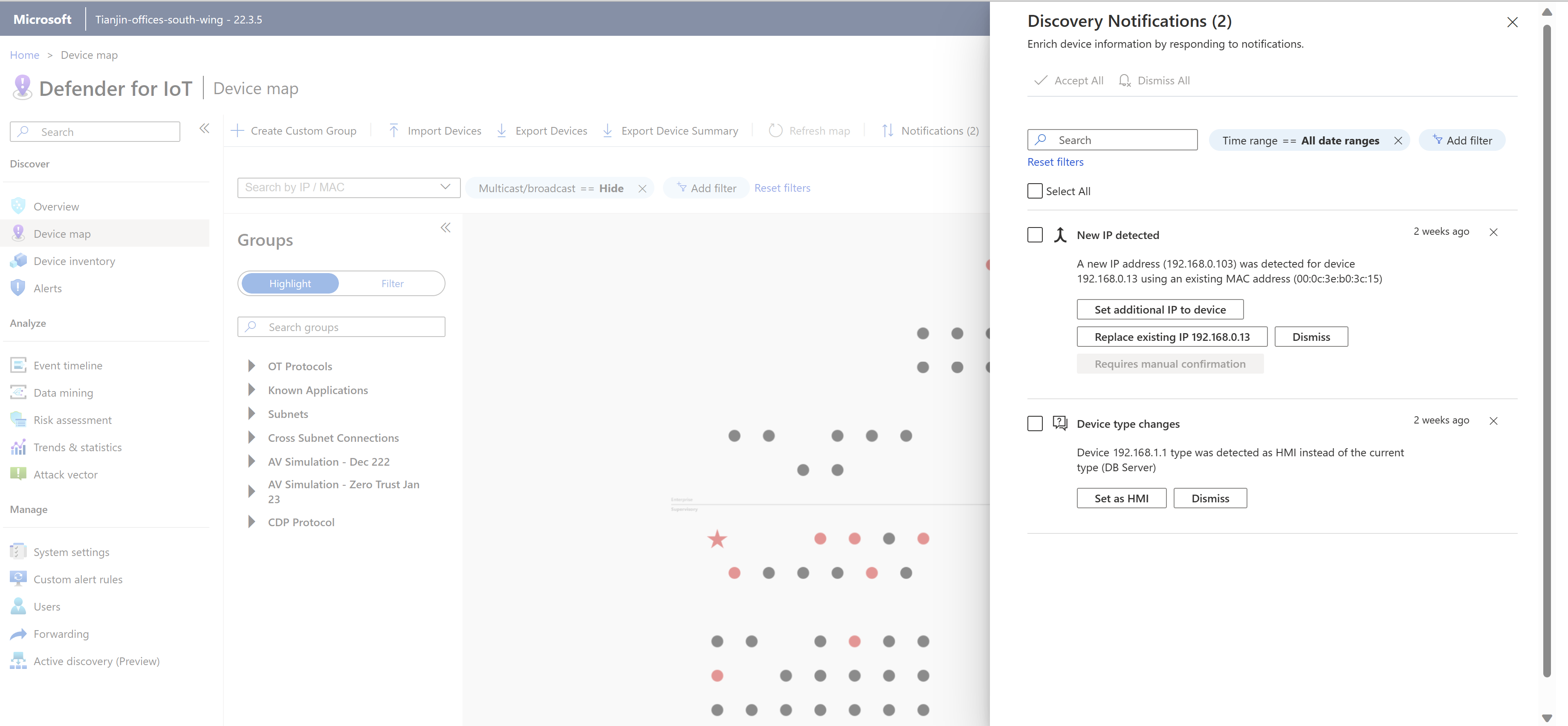Remove the Multicast/broadcast Hide filter
Image resolution: width=1568 pixels, height=726 pixels.
coord(642,188)
